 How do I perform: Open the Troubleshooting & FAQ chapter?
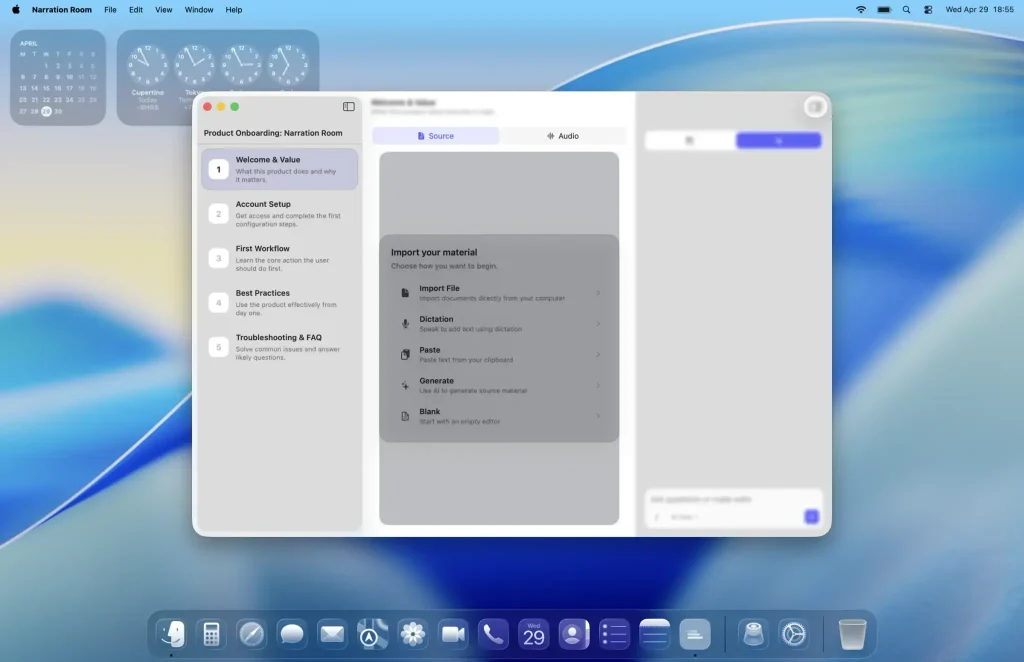(x=280, y=347)
